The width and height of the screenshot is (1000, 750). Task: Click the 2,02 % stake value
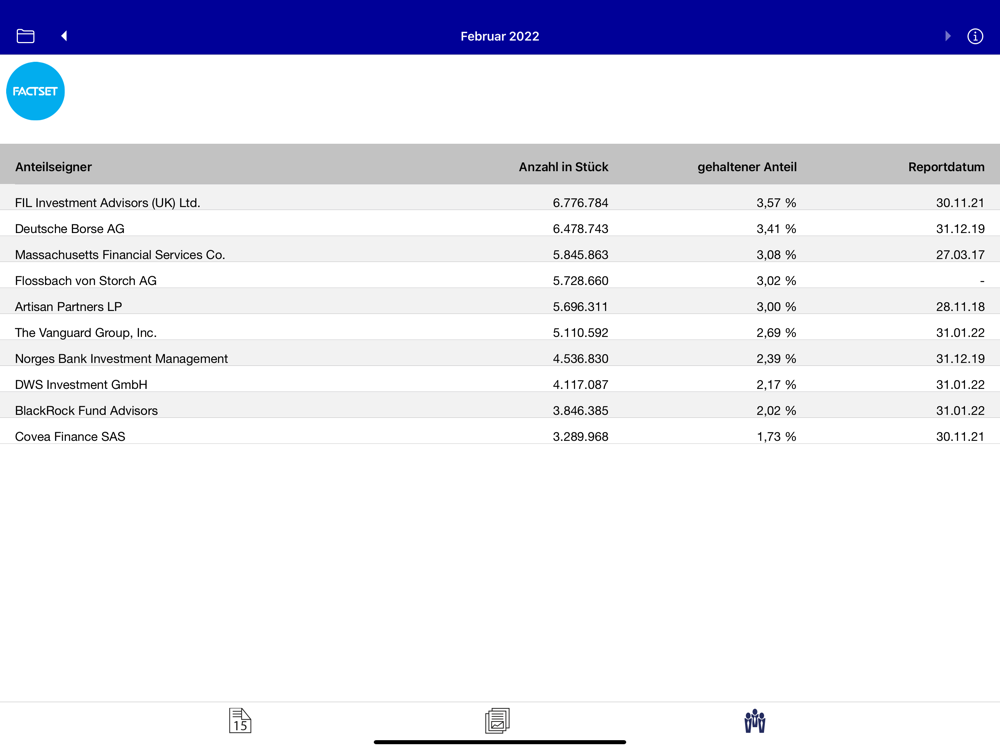pyautogui.click(x=776, y=411)
